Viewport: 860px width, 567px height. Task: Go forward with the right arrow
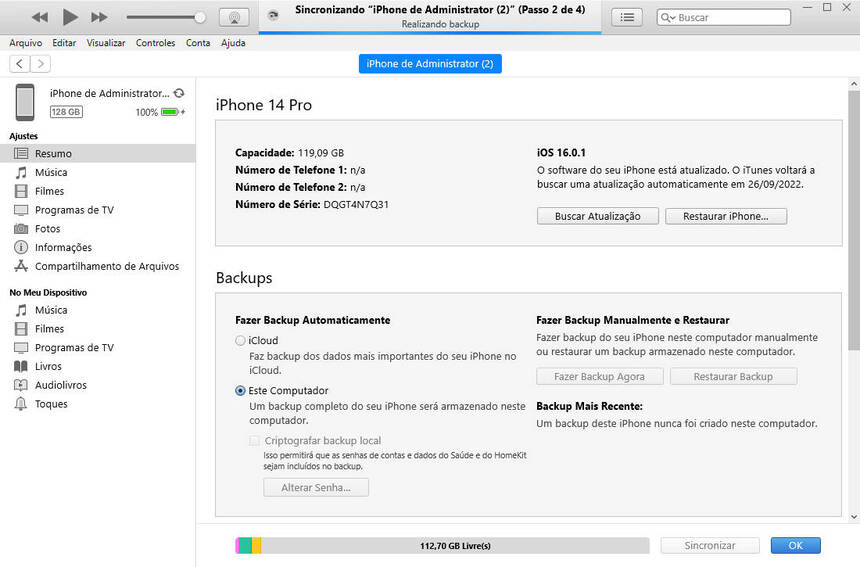(x=40, y=64)
